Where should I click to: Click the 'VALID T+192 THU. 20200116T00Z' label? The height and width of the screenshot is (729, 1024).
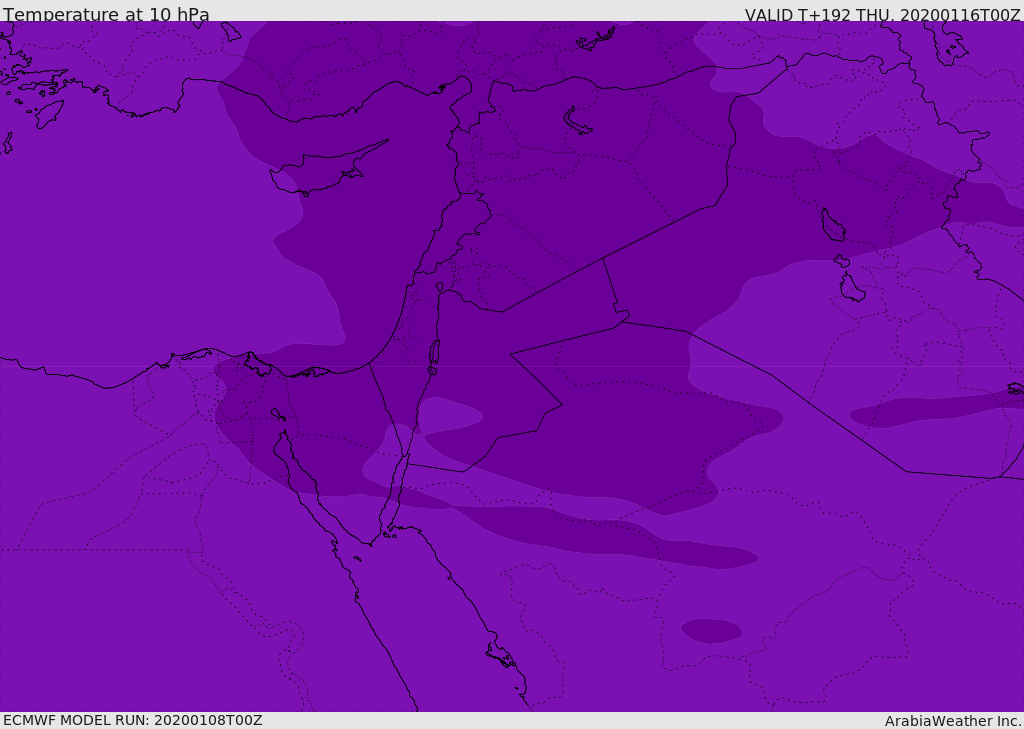pos(883,14)
